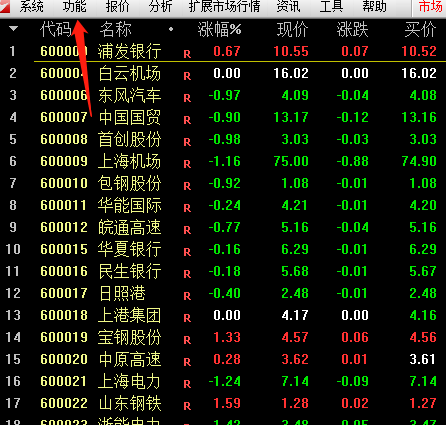Click 现价 value 75.00 for 上海机场
This screenshot has height=425, width=446.
pyautogui.click(x=291, y=161)
